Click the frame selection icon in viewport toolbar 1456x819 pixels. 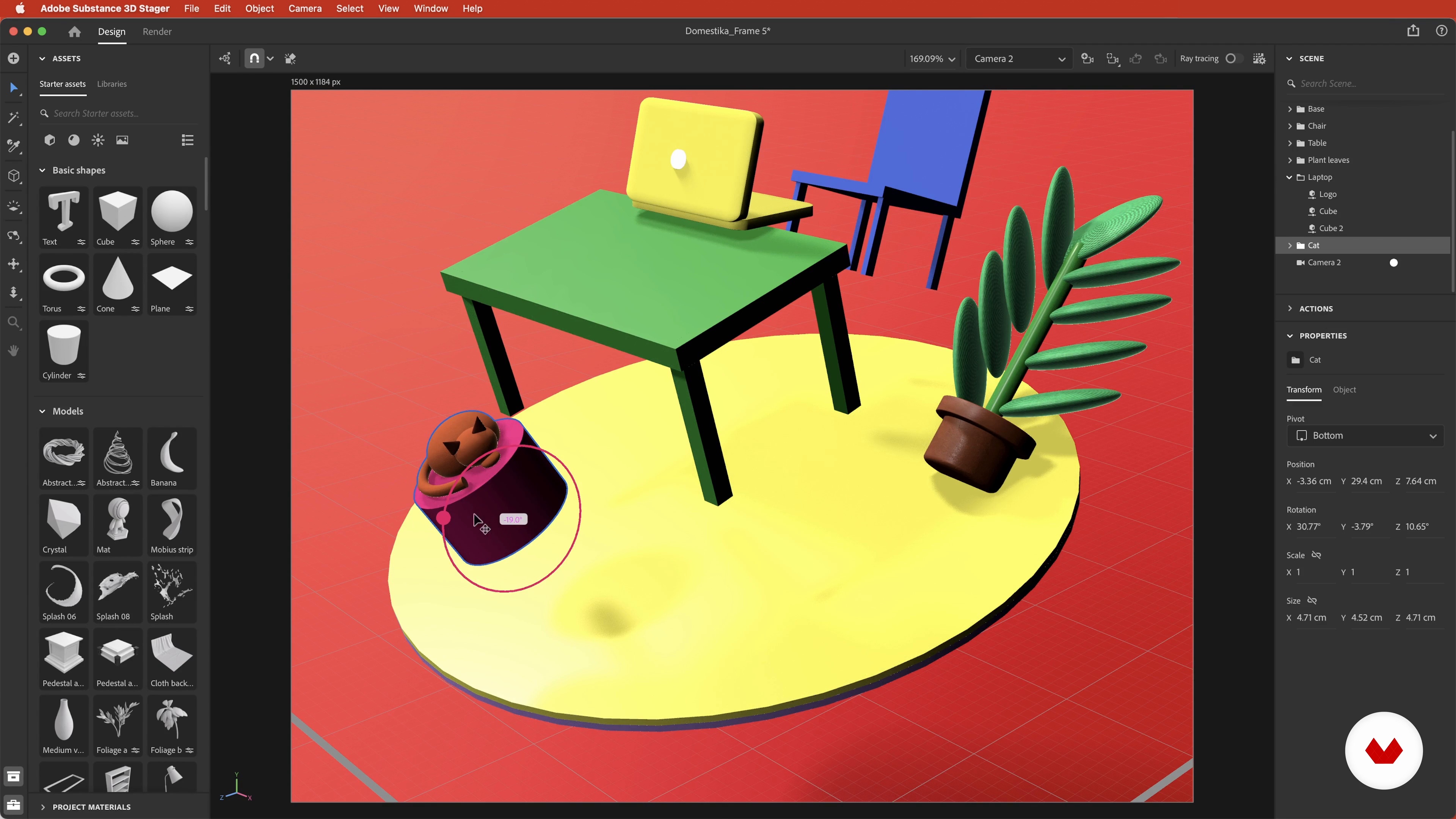pyautogui.click(x=1112, y=58)
